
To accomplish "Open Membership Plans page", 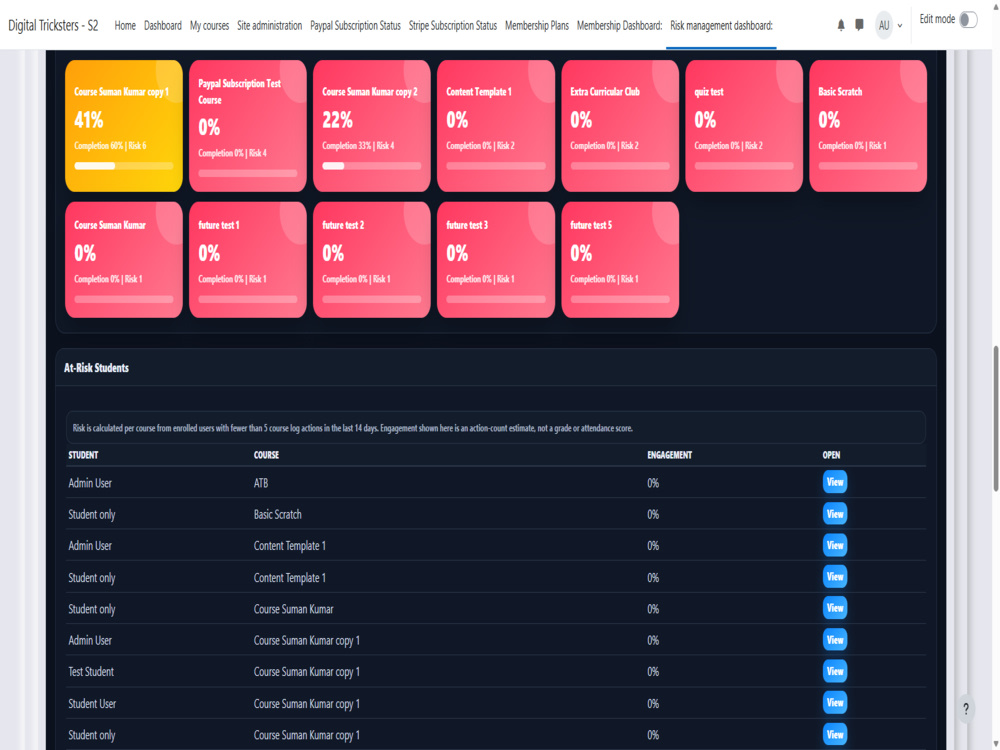I will click(x=537, y=26).
